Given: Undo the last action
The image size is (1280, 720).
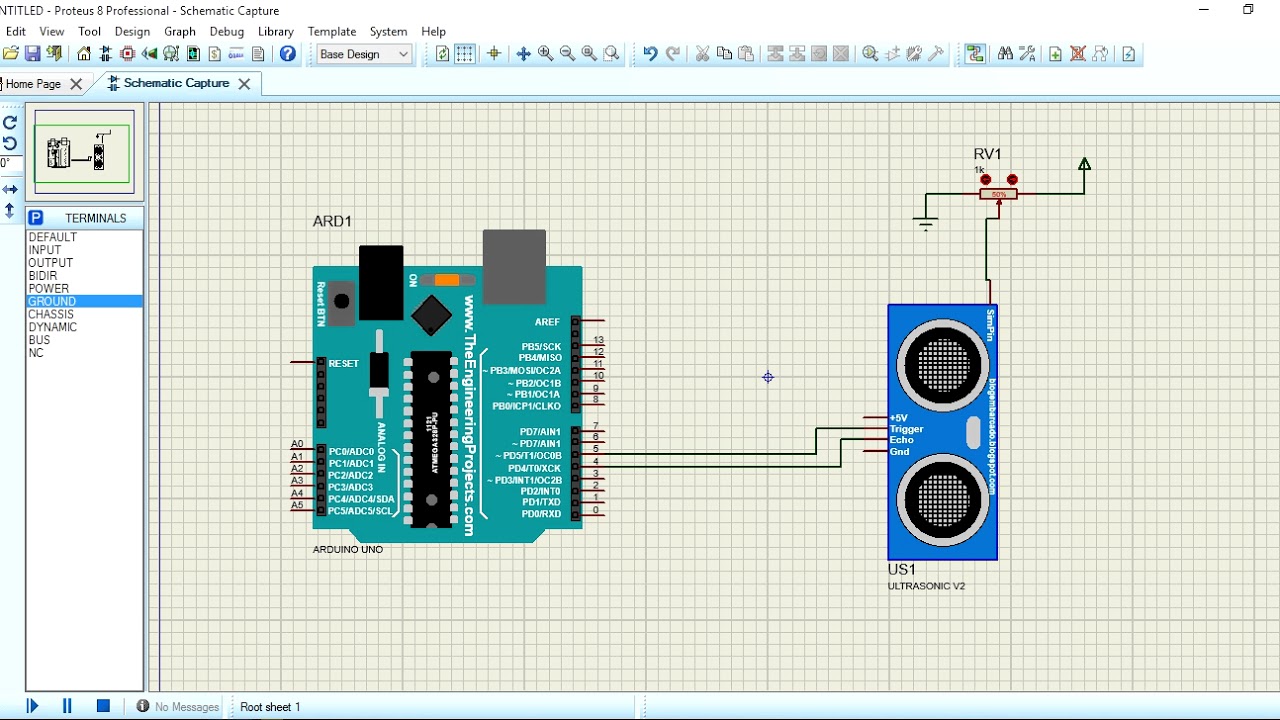Looking at the screenshot, I should pyautogui.click(x=650, y=54).
